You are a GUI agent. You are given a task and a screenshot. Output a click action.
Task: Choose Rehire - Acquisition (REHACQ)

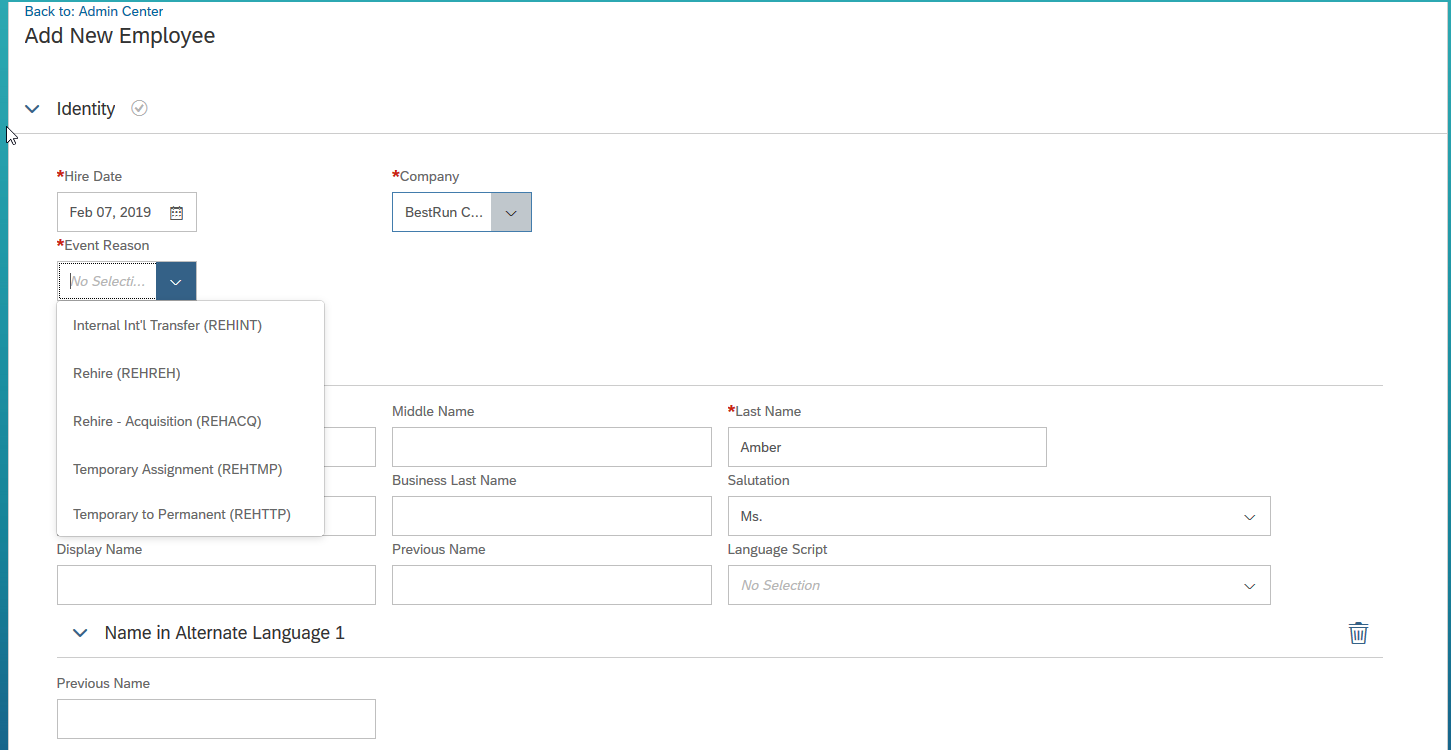click(190, 421)
